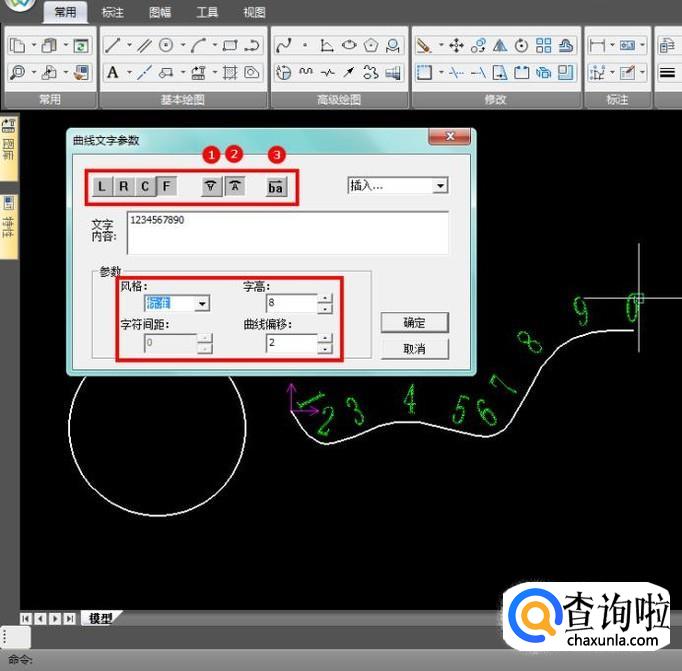
Task: Expand the Line tool dropdown arrow
Action: [129, 45]
